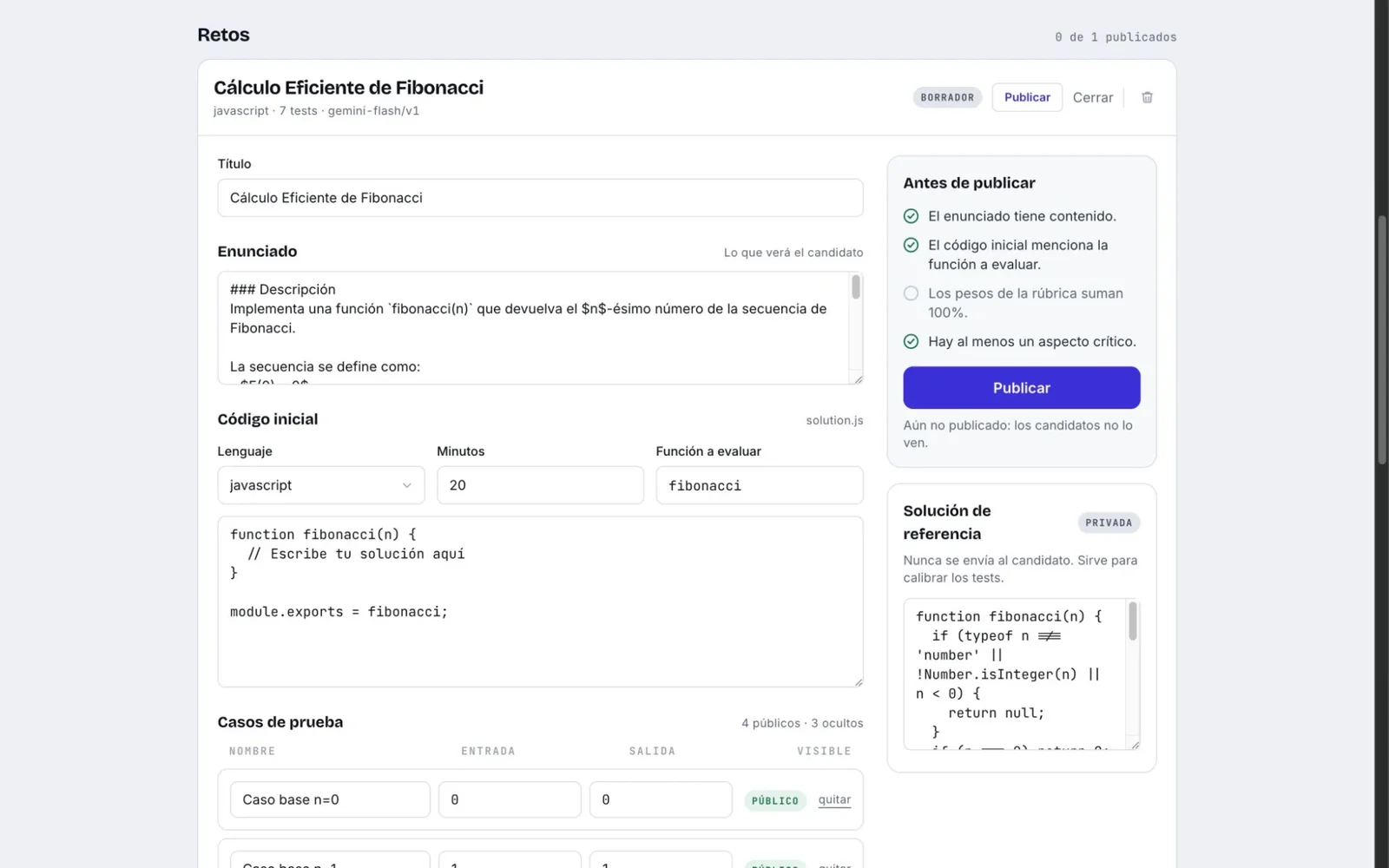Click quitar link for Caso base n=0

point(834,799)
